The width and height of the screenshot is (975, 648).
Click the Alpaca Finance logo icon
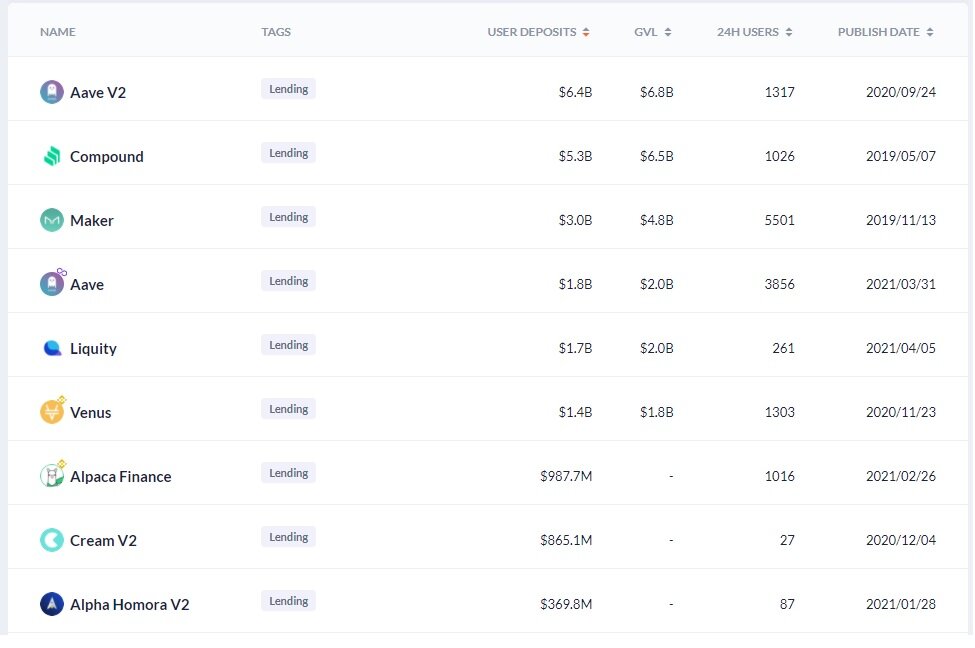coord(52,476)
